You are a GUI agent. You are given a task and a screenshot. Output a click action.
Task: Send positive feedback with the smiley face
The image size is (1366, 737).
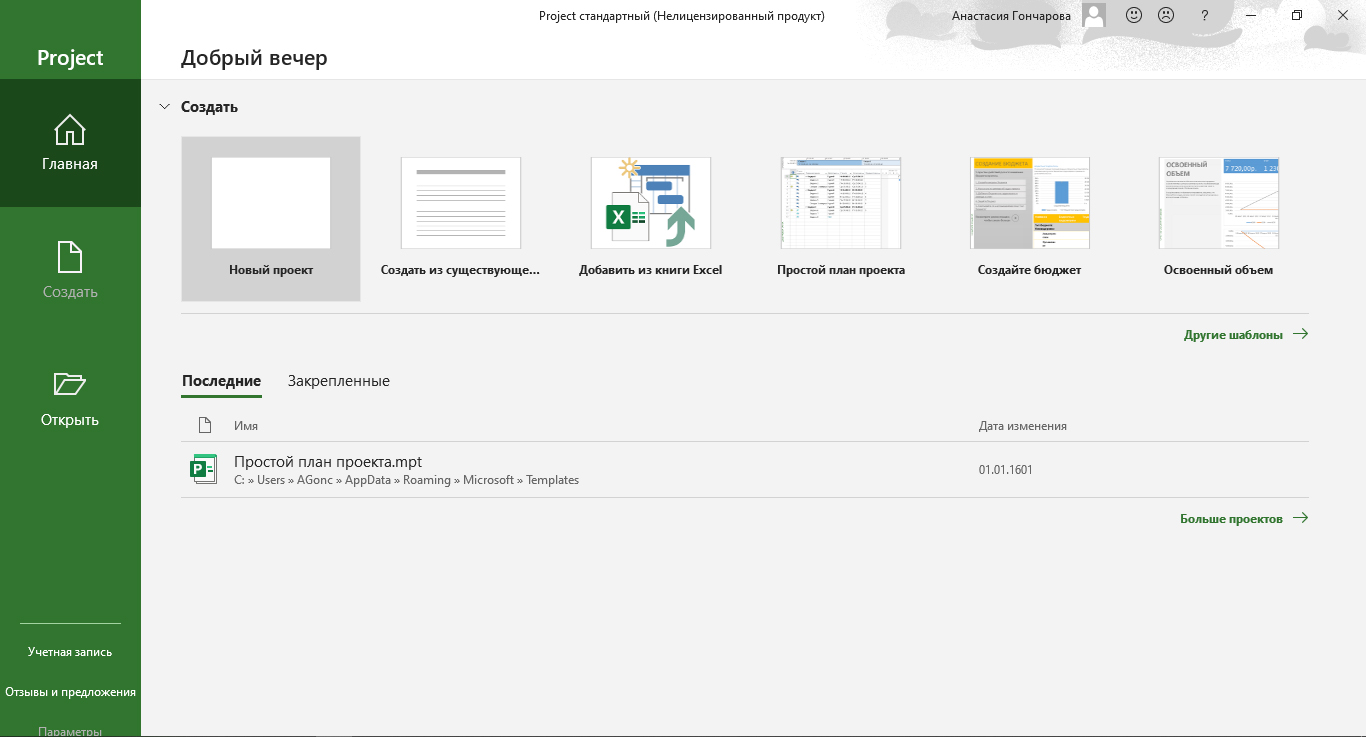(1134, 15)
